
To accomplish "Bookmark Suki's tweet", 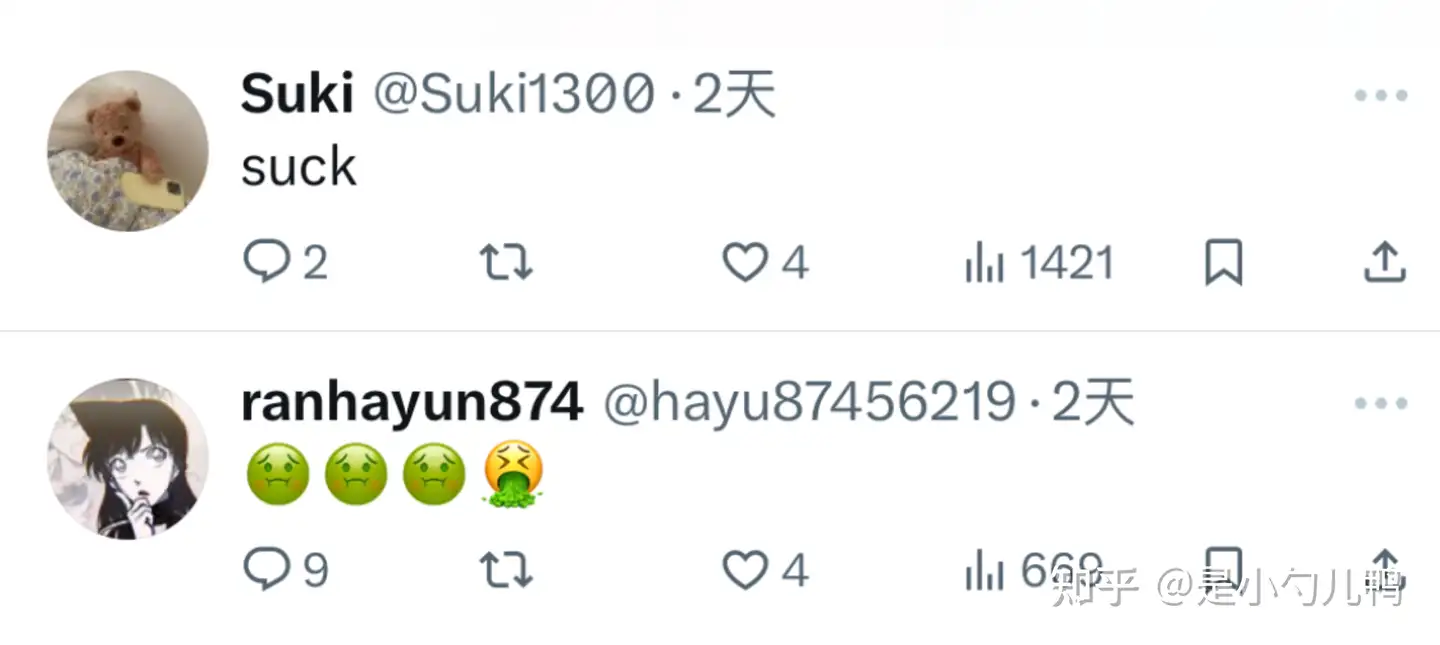I will (x=1223, y=263).
